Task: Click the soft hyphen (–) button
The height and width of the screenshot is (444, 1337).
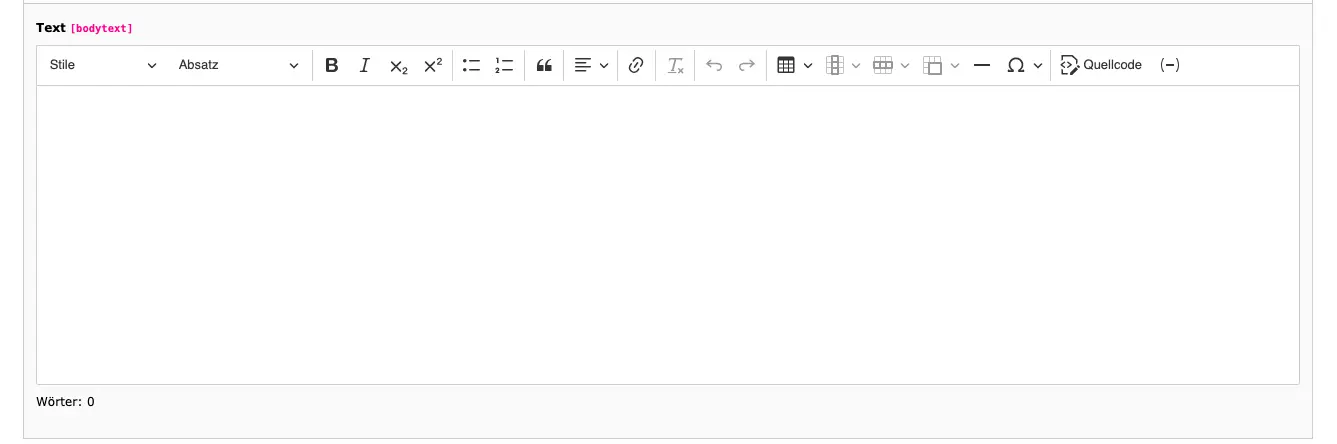Action: tap(1170, 66)
